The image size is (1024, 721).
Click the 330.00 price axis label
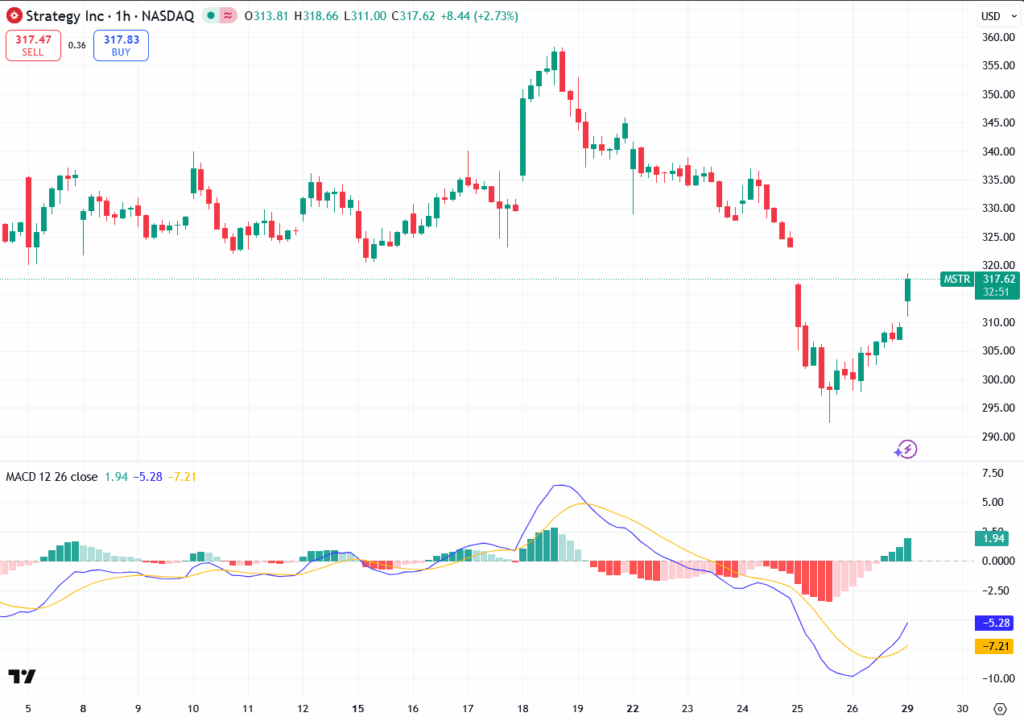click(999, 208)
